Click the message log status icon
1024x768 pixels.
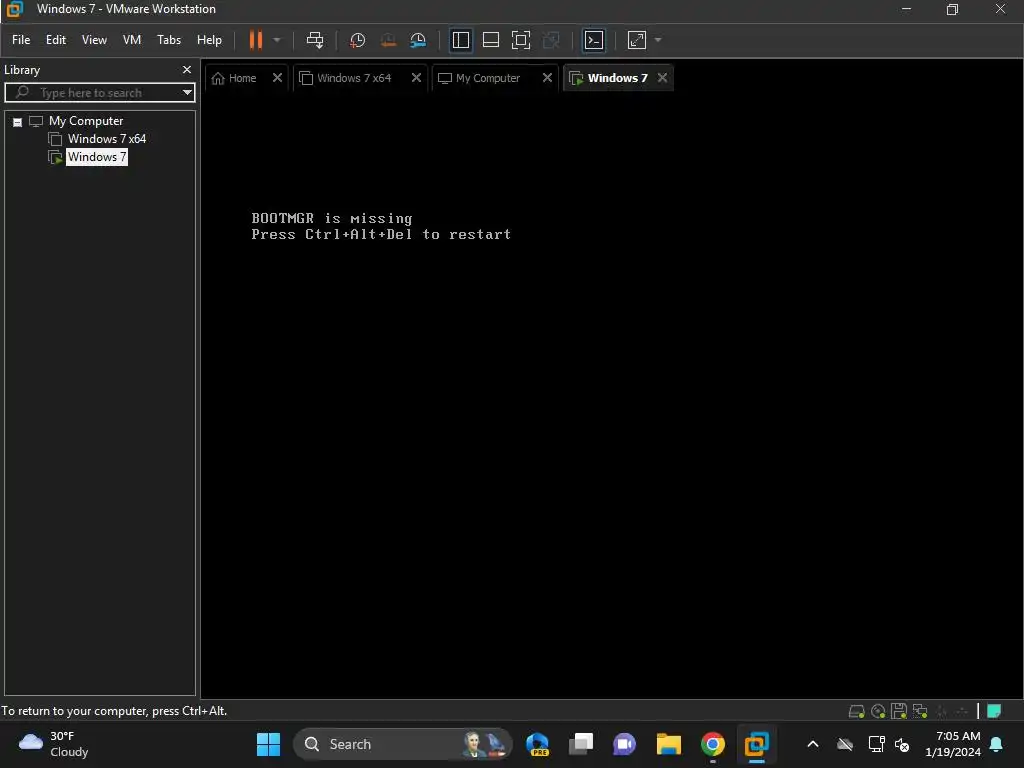pyautogui.click(x=994, y=711)
